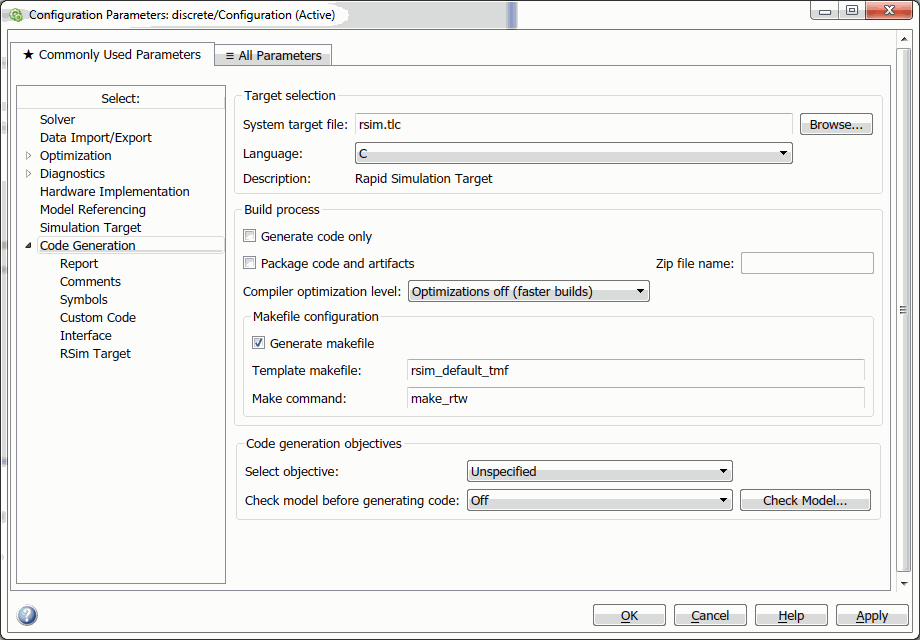Click the gear icon in title bar
The height and width of the screenshot is (640, 920).
click(x=16, y=15)
